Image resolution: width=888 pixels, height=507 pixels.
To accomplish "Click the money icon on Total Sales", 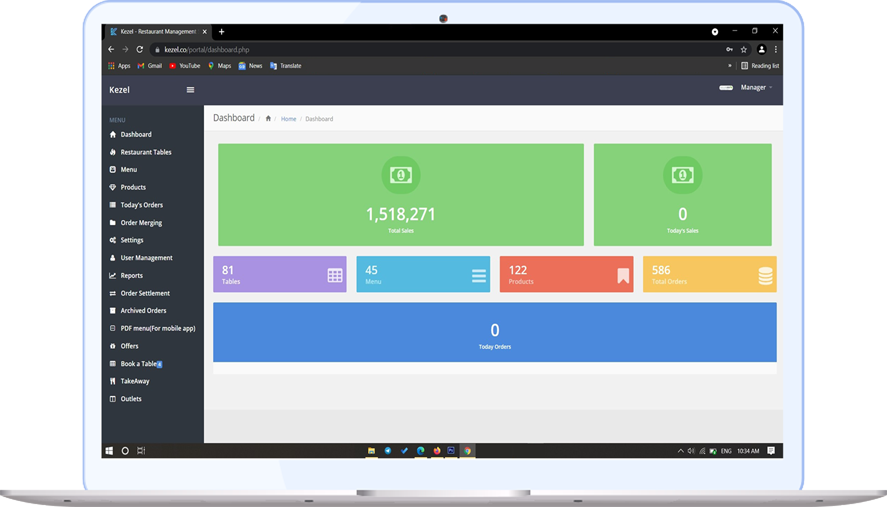I will 400,175.
